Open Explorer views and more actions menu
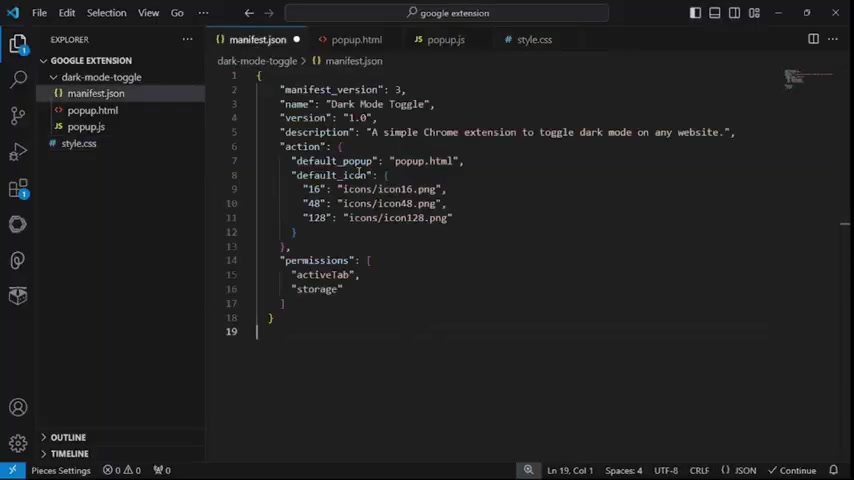Viewport: 854px width, 480px height. [x=187, y=39]
